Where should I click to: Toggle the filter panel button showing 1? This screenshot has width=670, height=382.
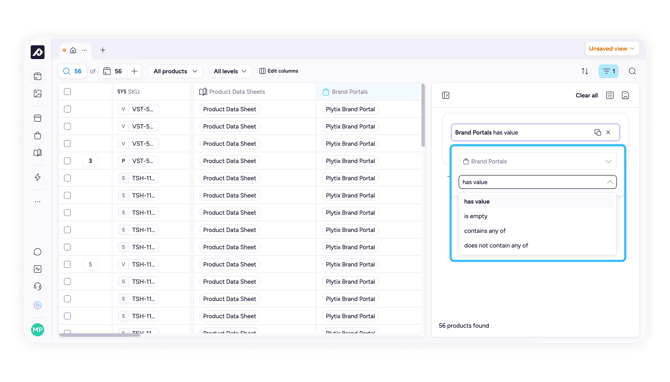tap(608, 71)
